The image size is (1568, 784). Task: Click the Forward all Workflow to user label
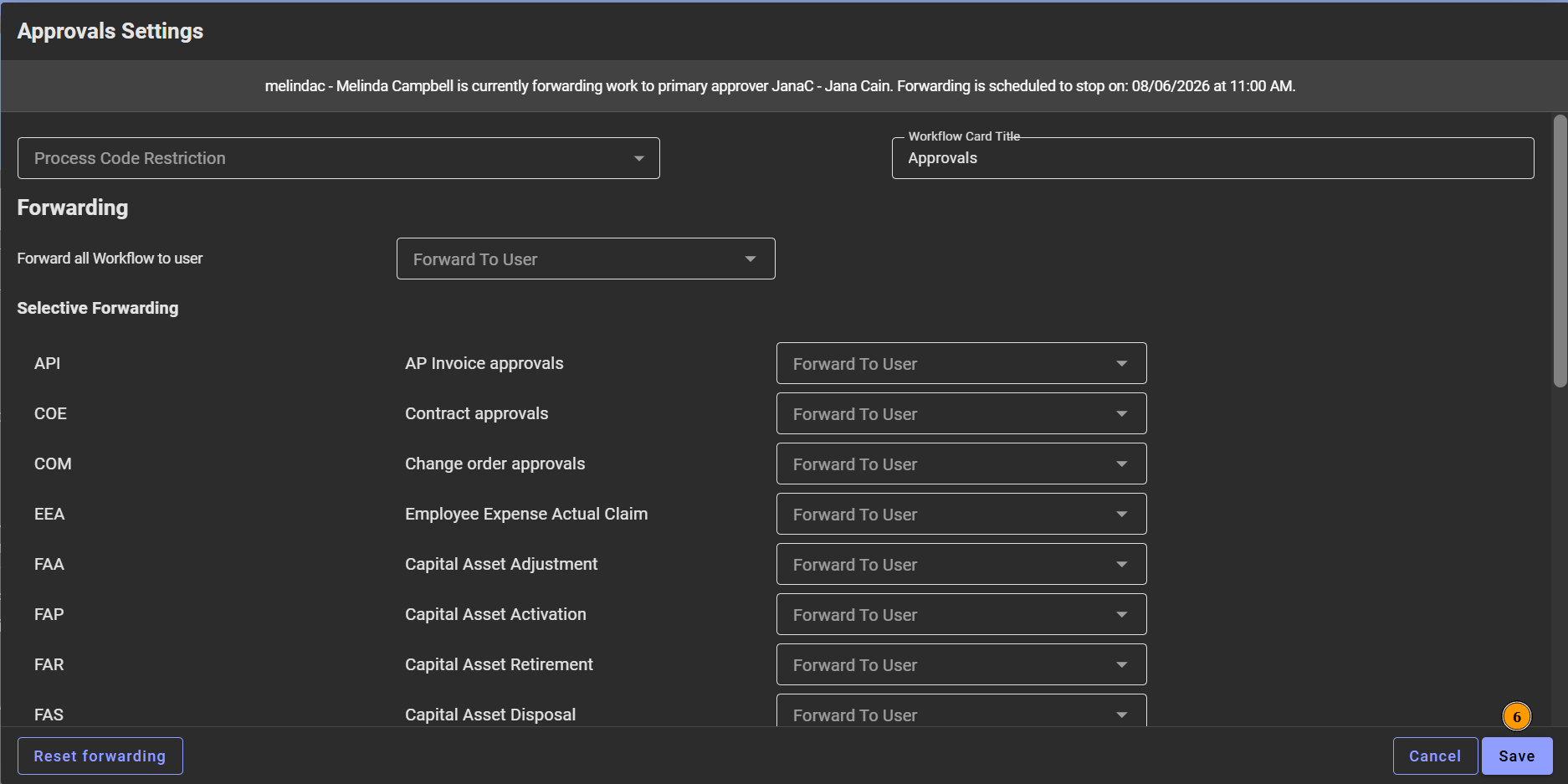click(110, 259)
